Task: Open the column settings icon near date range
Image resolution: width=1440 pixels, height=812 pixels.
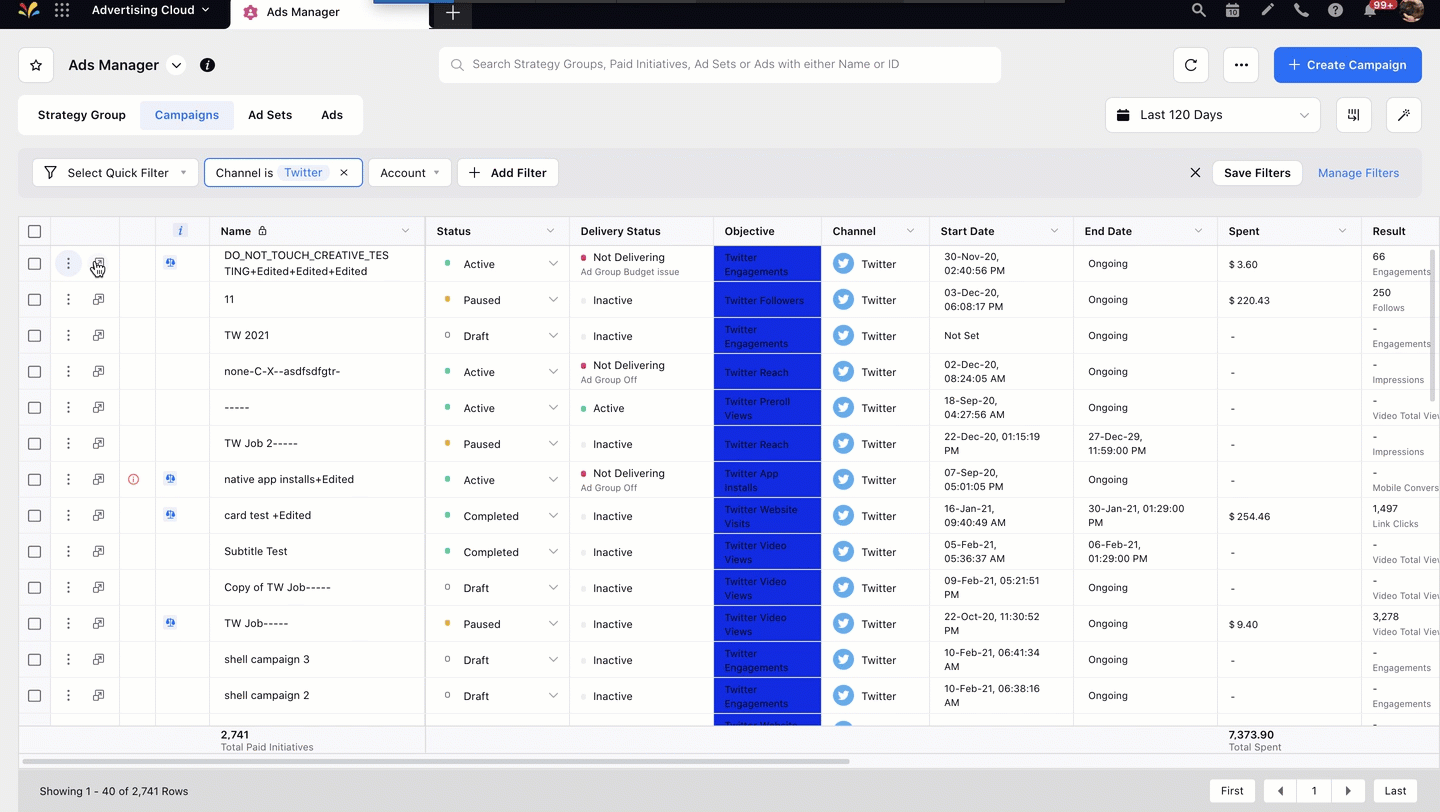Action: (x=1353, y=115)
